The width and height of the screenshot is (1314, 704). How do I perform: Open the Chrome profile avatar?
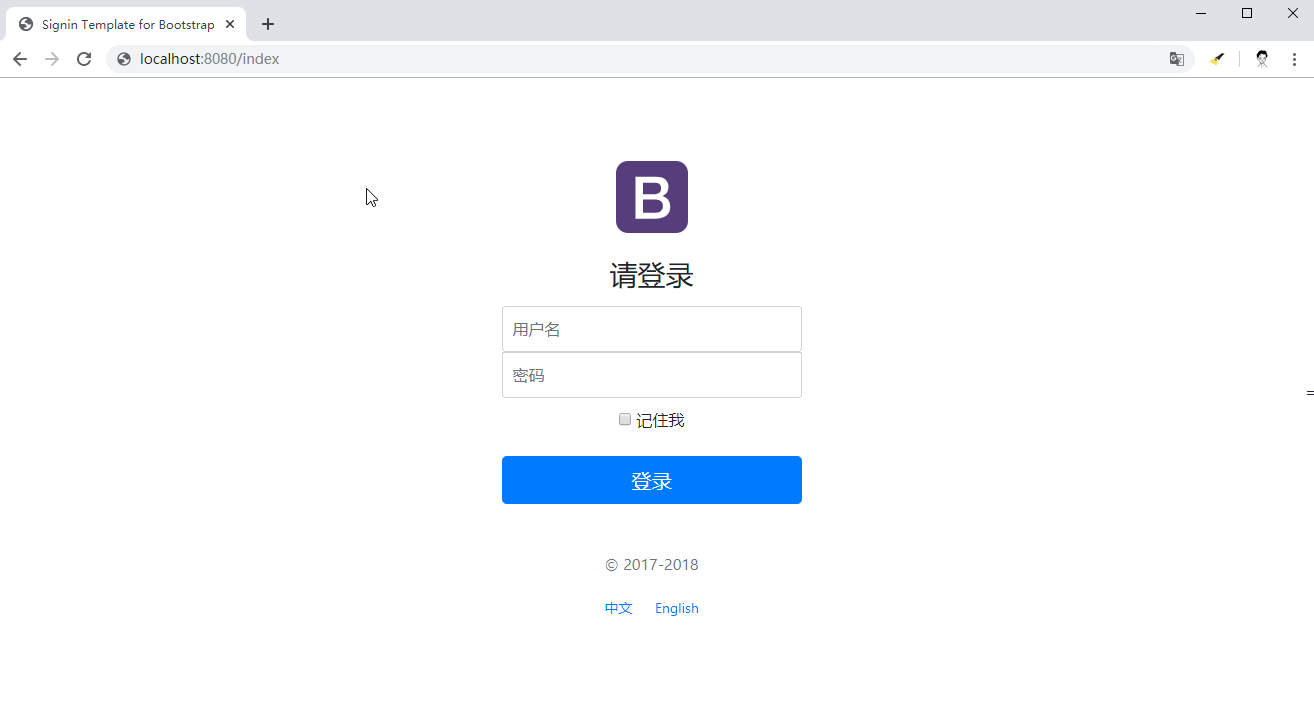(x=1262, y=59)
